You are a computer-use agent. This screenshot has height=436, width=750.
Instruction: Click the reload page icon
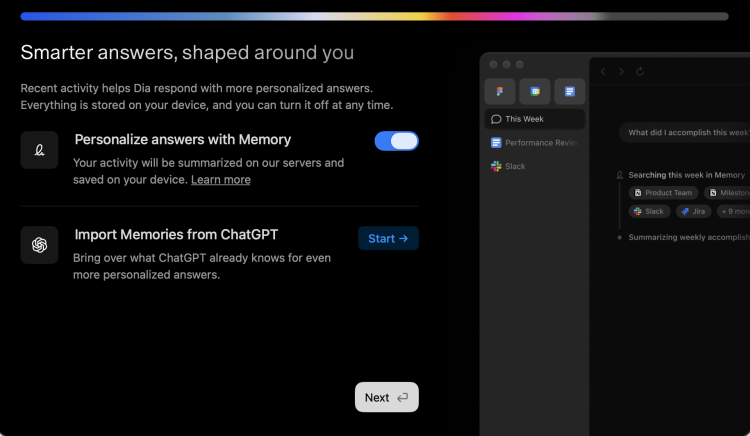pyautogui.click(x=640, y=72)
